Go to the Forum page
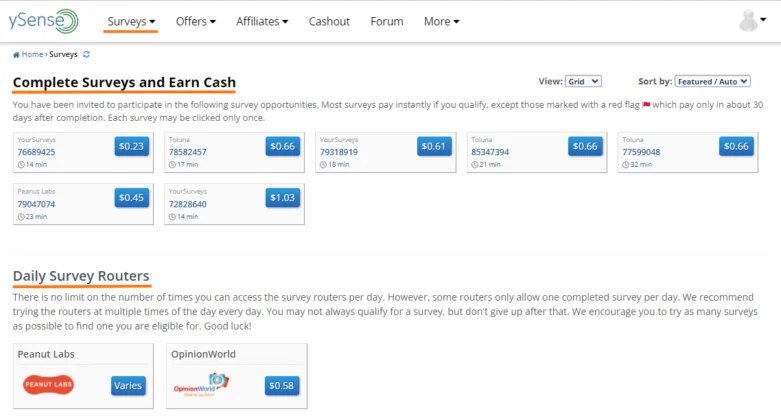This screenshot has height=418, width=781. (x=387, y=21)
